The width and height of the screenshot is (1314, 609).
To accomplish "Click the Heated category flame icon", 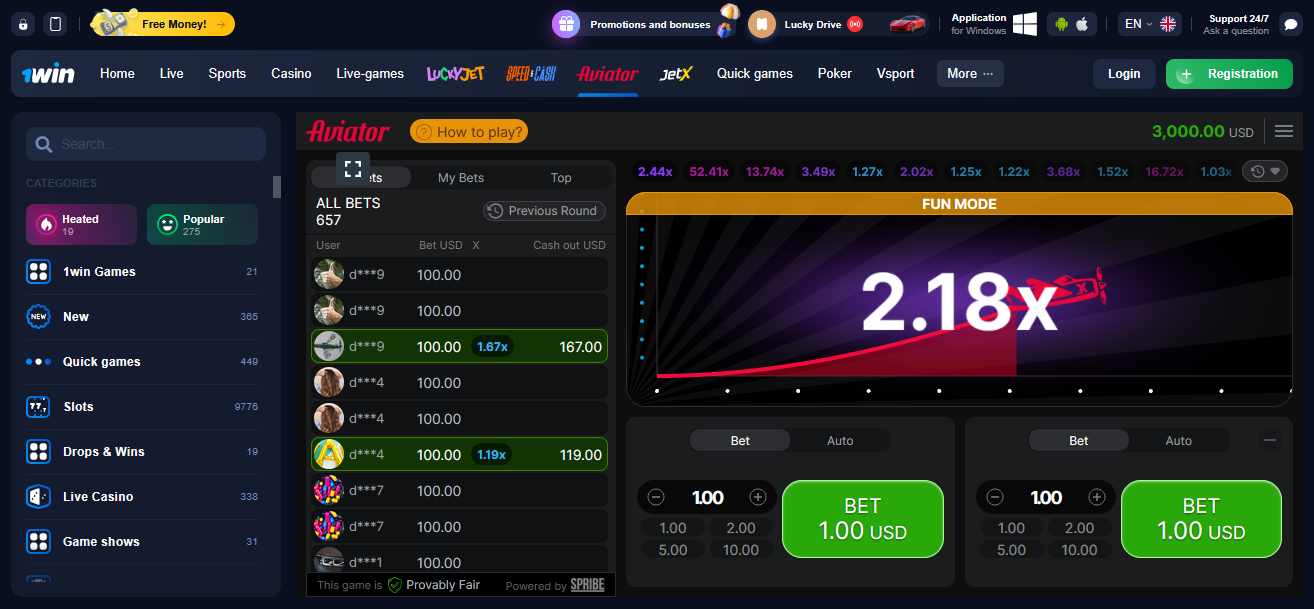I will pos(45,225).
